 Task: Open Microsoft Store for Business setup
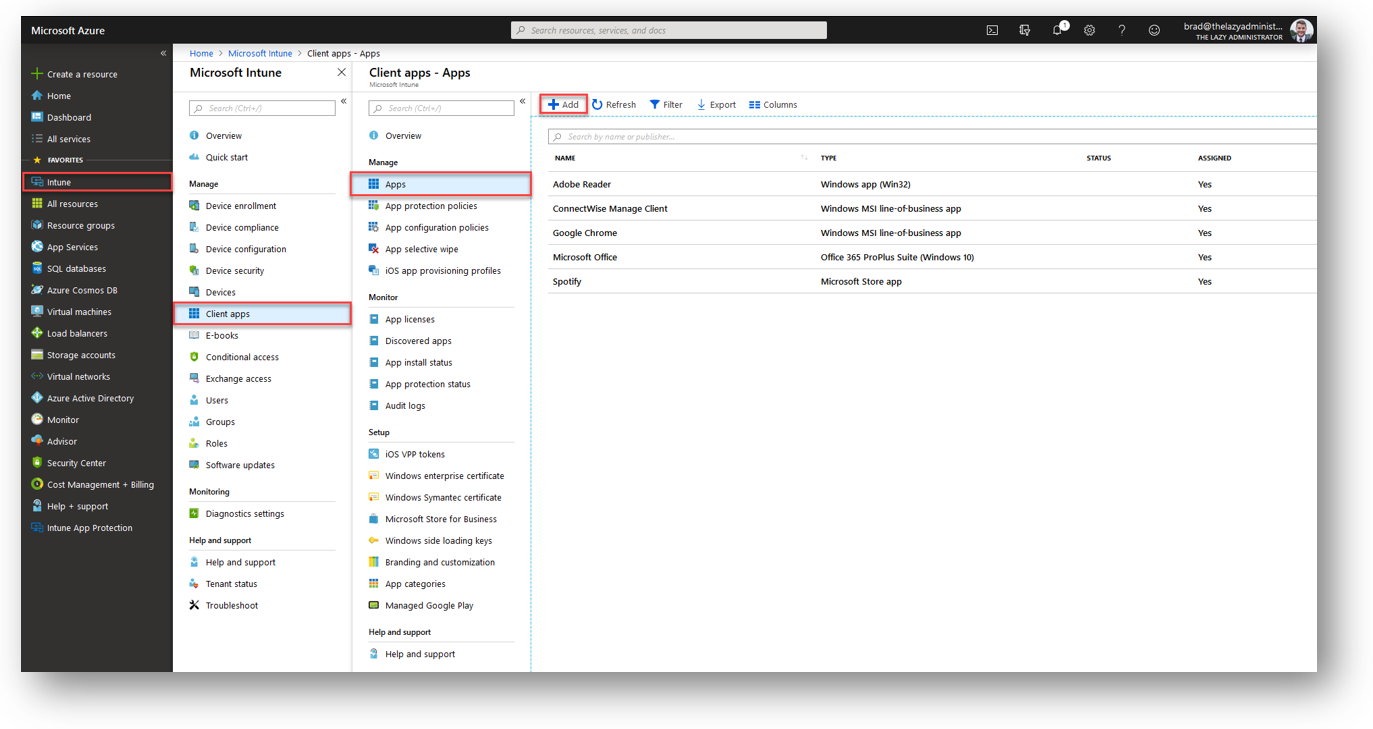[441, 519]
